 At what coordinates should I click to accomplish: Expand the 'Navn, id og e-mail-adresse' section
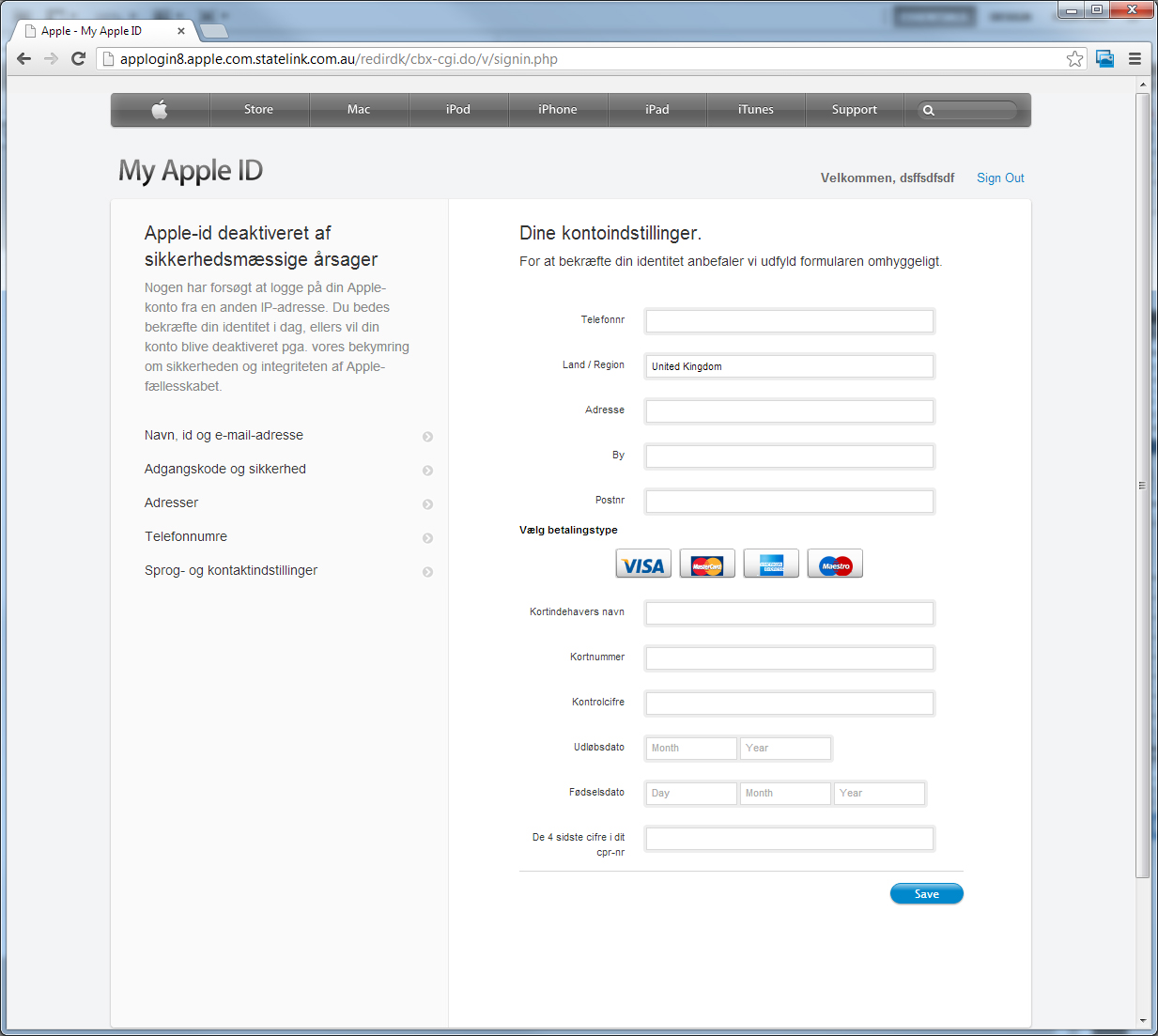(x=427, y=437)
